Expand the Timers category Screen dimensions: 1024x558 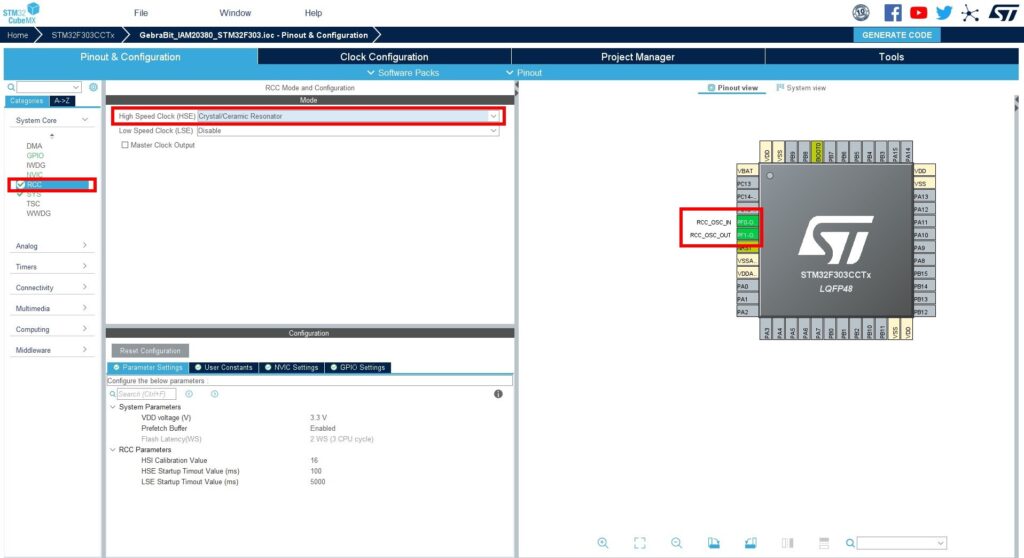click(85, 266)
